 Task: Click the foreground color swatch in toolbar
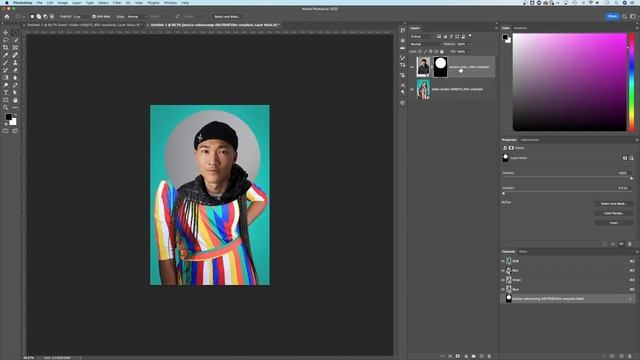coord(8,117)
